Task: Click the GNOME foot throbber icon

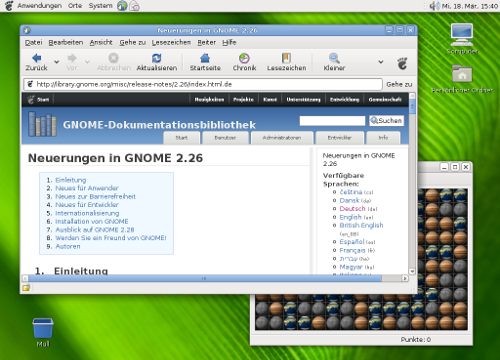Action: pyautogui.click(x=402, y=63)
